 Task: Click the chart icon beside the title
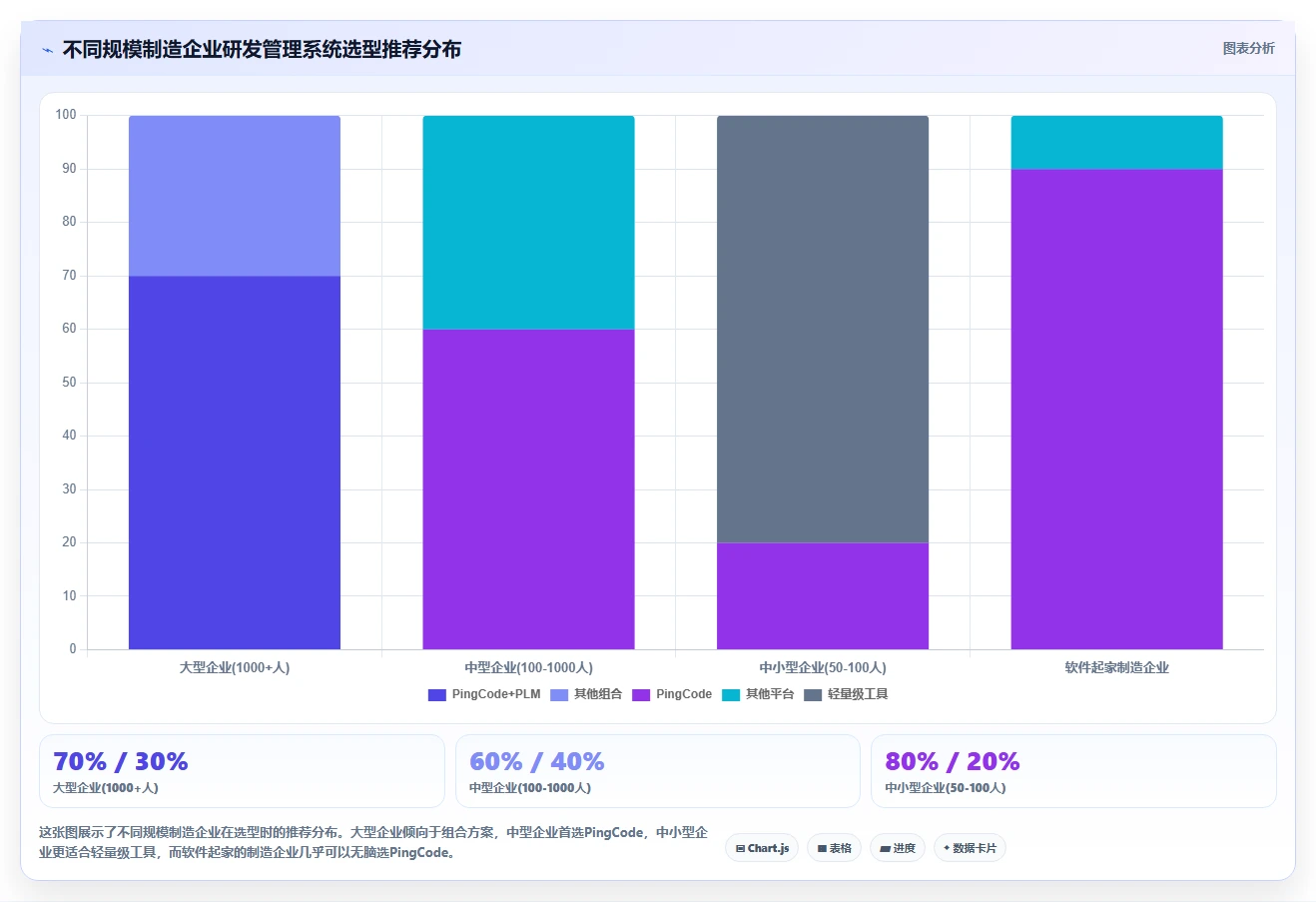click(x=47, y=50)
